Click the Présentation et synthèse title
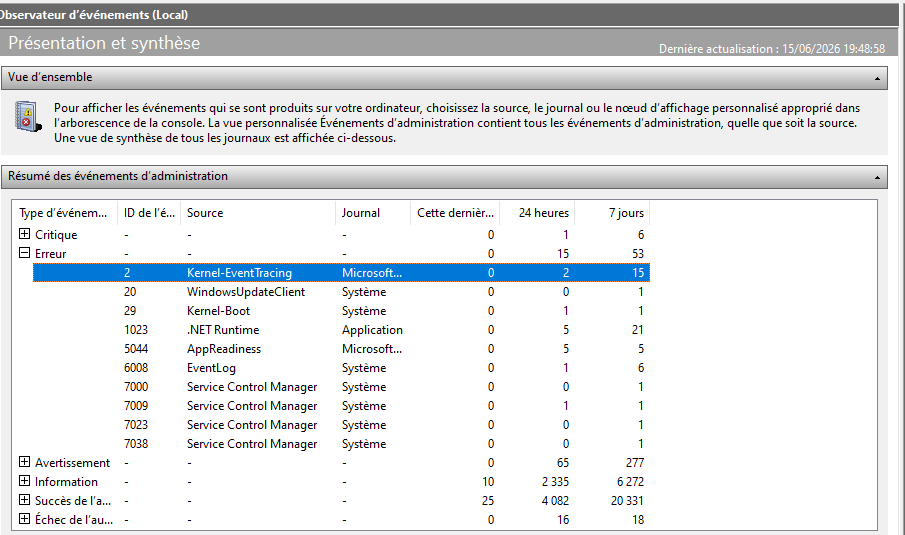Screen dimensions: 905x535 point(104,43)
